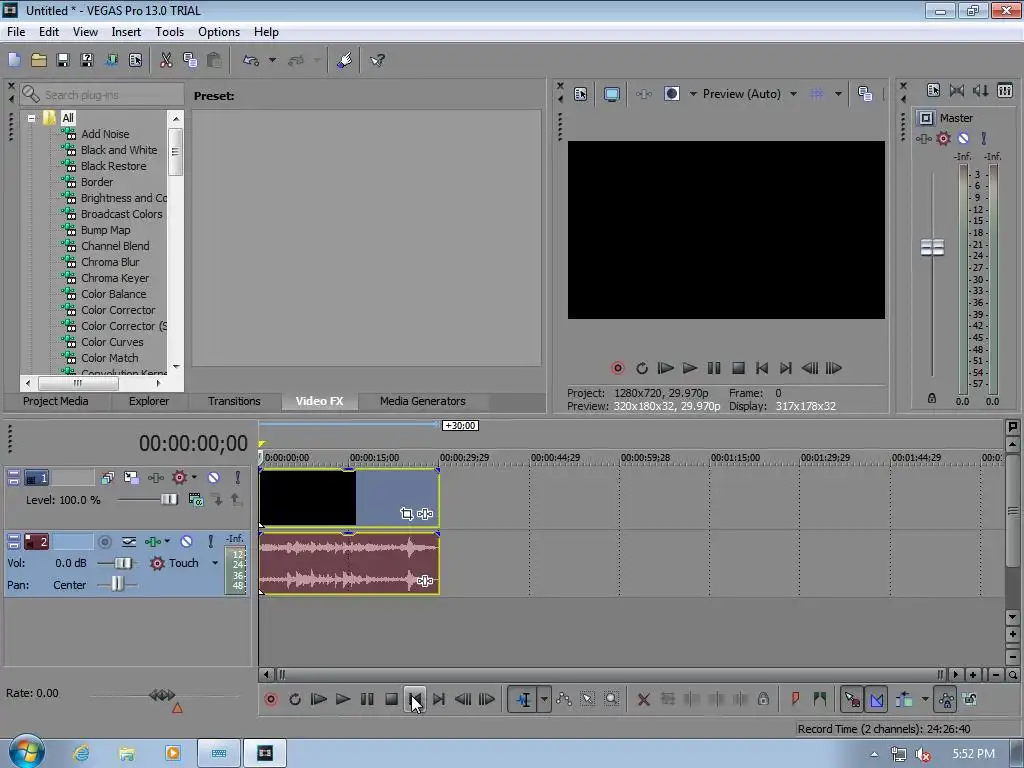Image resolution: width=1024 pixels, height=768 pixels.
Task: Open the What's This help icon
Action: 377,60
